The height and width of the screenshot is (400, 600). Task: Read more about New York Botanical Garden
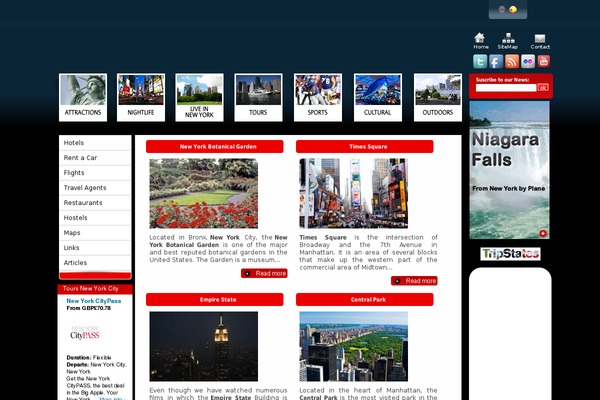point(264,273)
